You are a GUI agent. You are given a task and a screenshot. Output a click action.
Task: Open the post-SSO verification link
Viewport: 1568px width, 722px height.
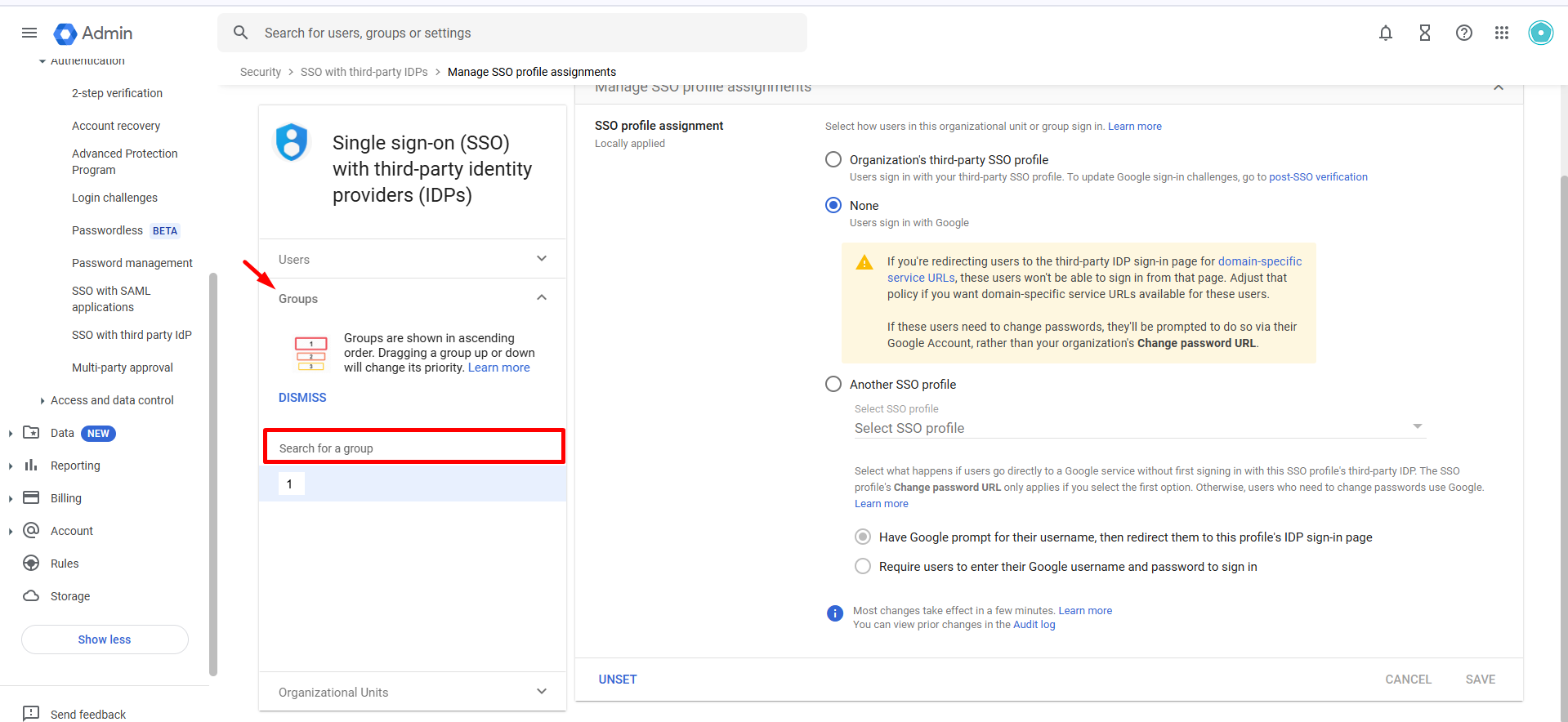tap(1318, 176)
